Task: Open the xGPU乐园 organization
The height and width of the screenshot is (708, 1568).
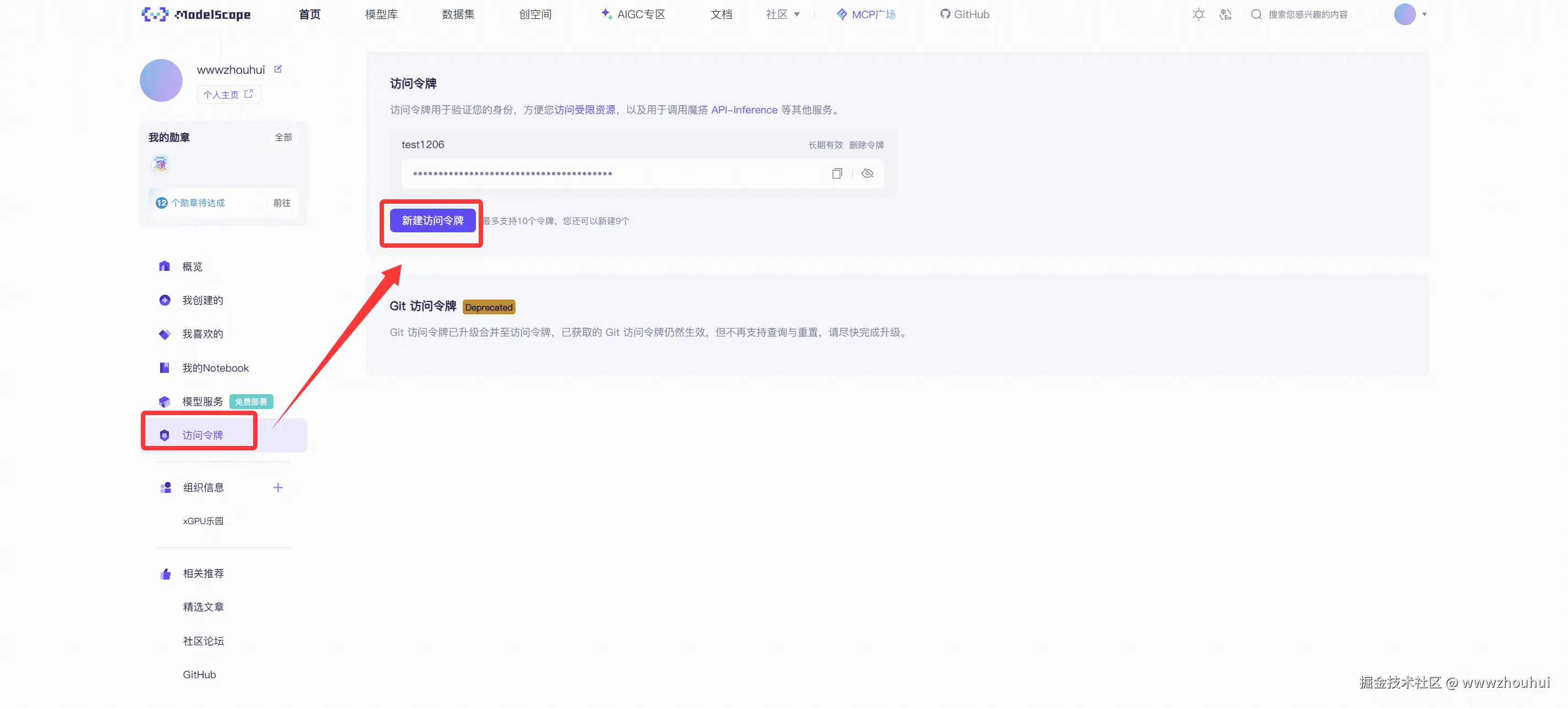Action: pos(202,520)
